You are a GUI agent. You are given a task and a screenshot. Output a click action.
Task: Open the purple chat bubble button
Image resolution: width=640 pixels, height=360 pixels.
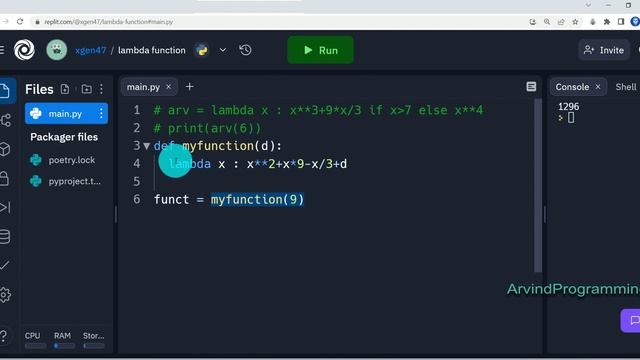pos(631,320)
